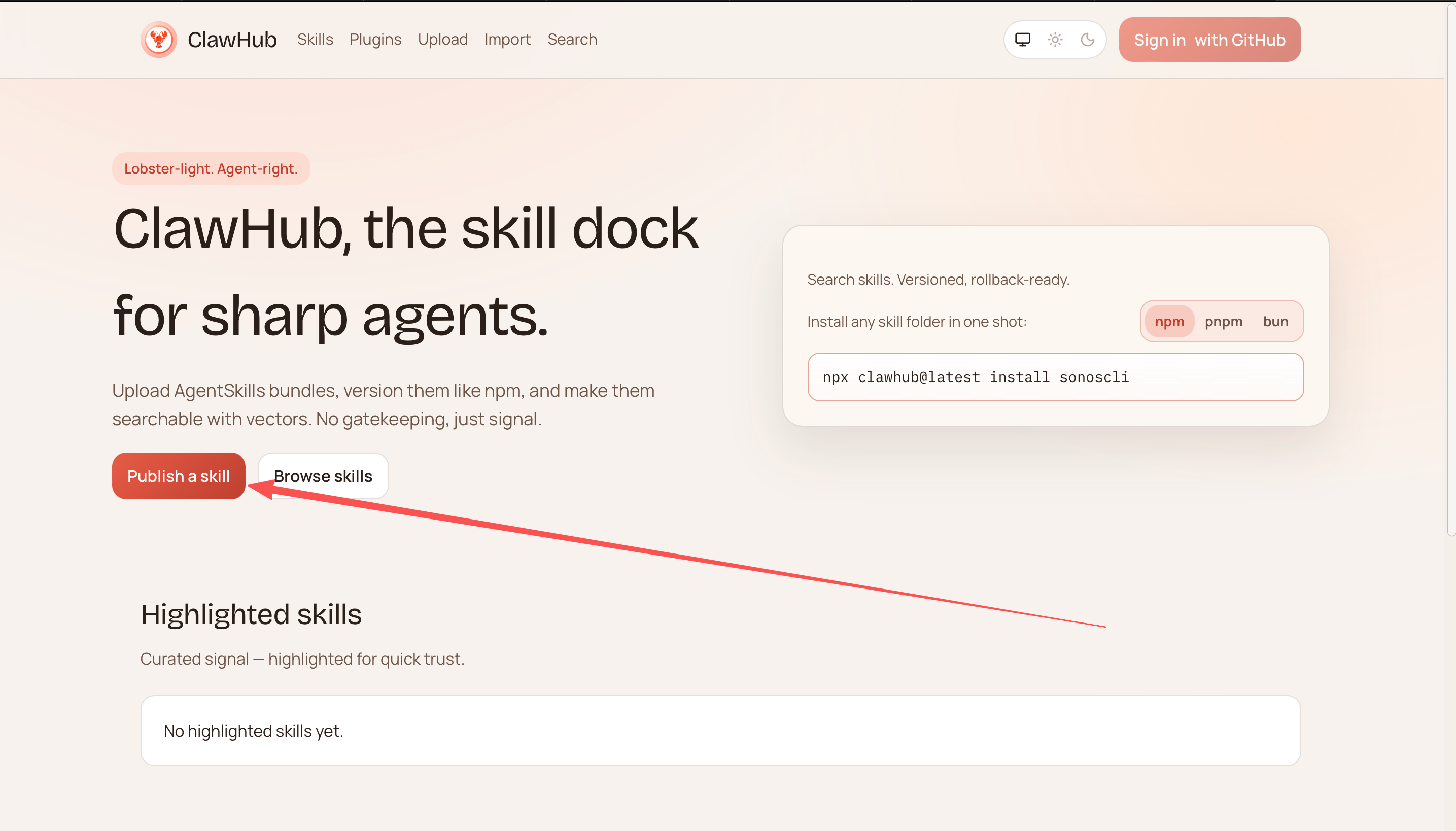1456x831 pixels.
Task: Click the page's vertical scrollbar
Action: (x=1450, y=268)
